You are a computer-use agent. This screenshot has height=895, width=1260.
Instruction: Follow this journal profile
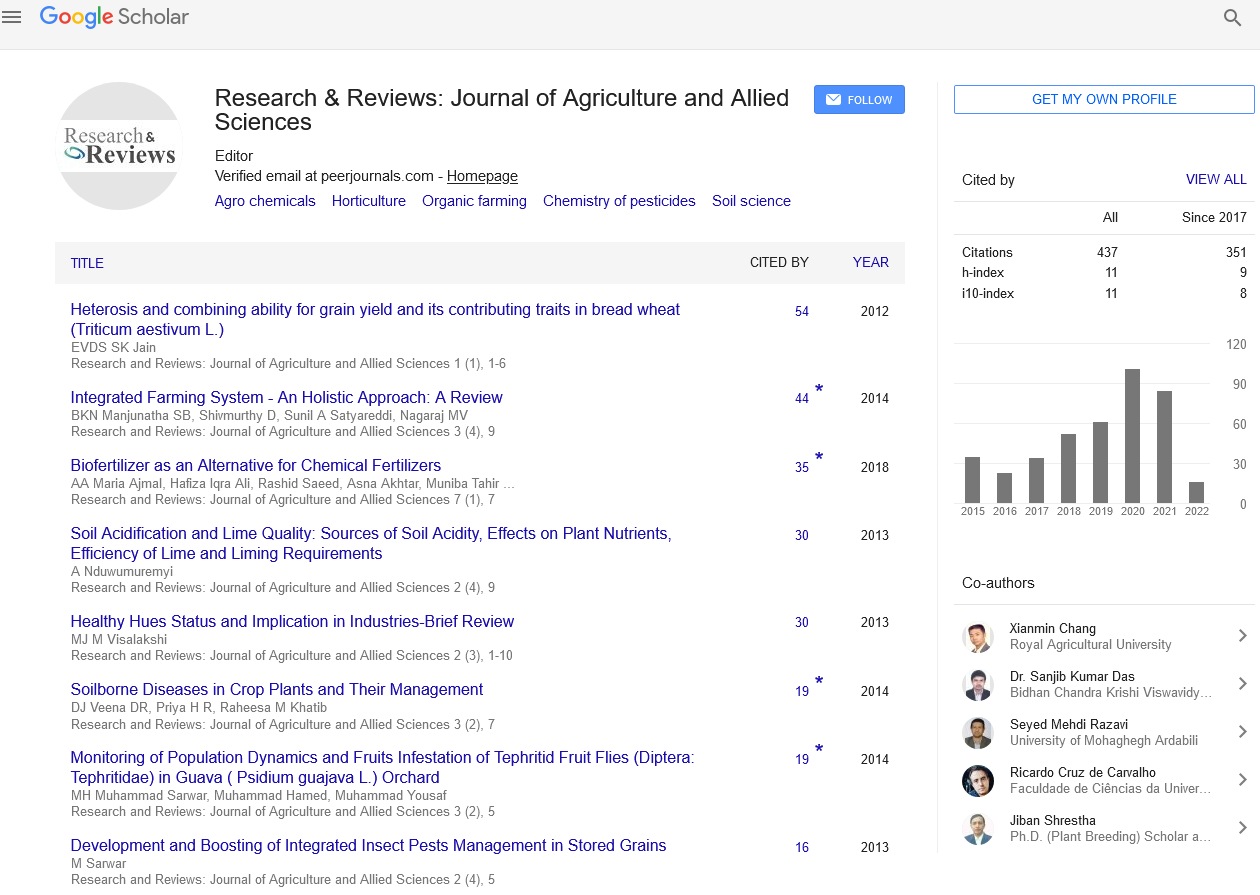(x=859, y=100)
